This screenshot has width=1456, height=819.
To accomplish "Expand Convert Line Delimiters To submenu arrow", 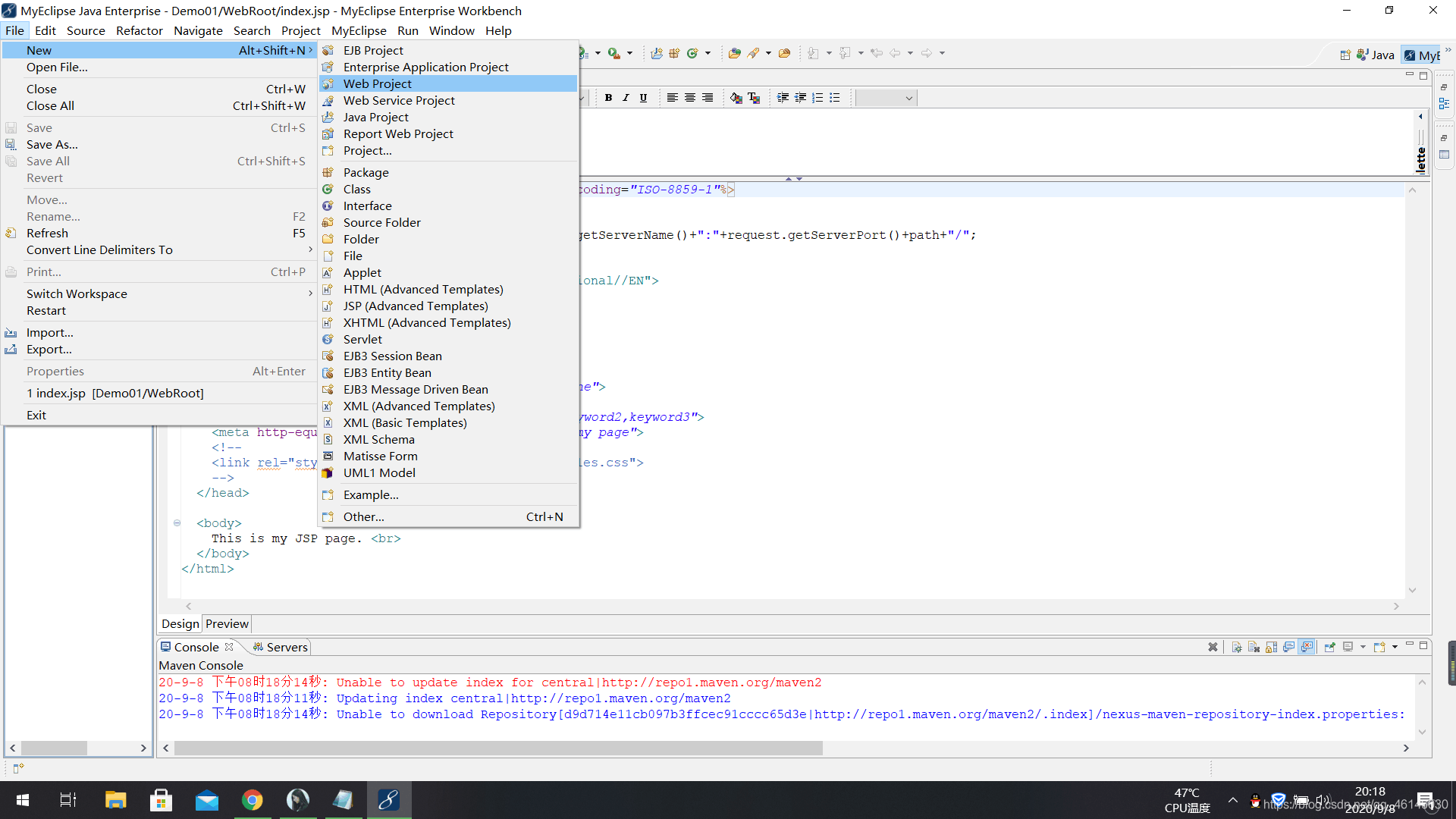I will tap(310, 249).
